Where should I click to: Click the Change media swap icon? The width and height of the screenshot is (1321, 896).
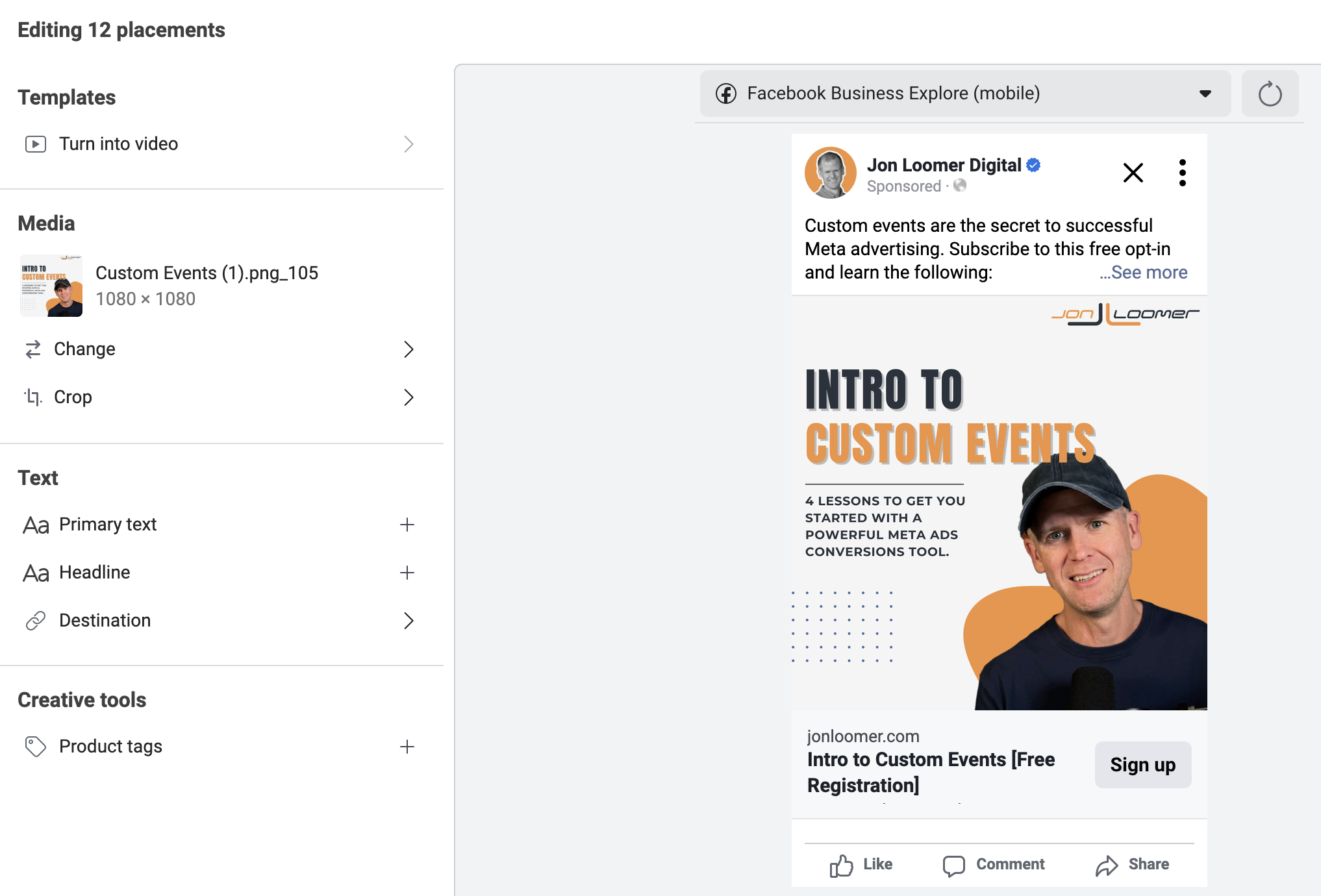[34, 349]
